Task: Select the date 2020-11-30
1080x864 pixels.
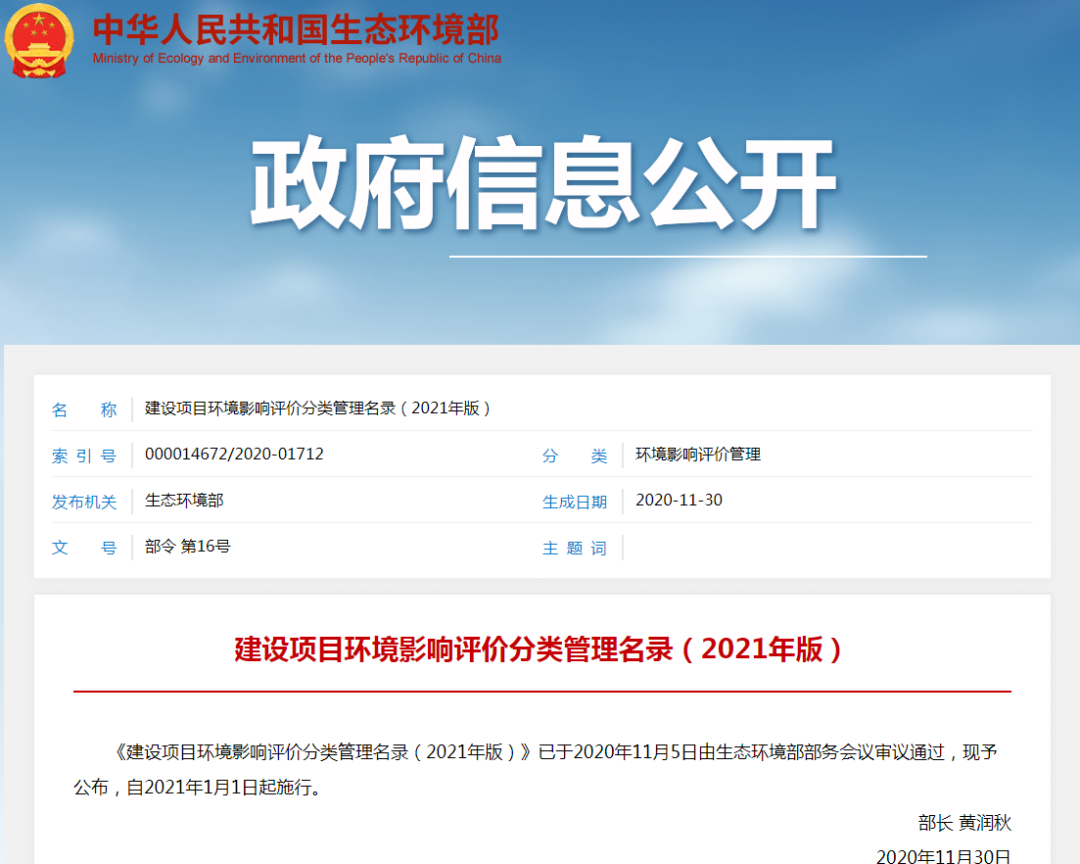Action: (x=679, y=500)
